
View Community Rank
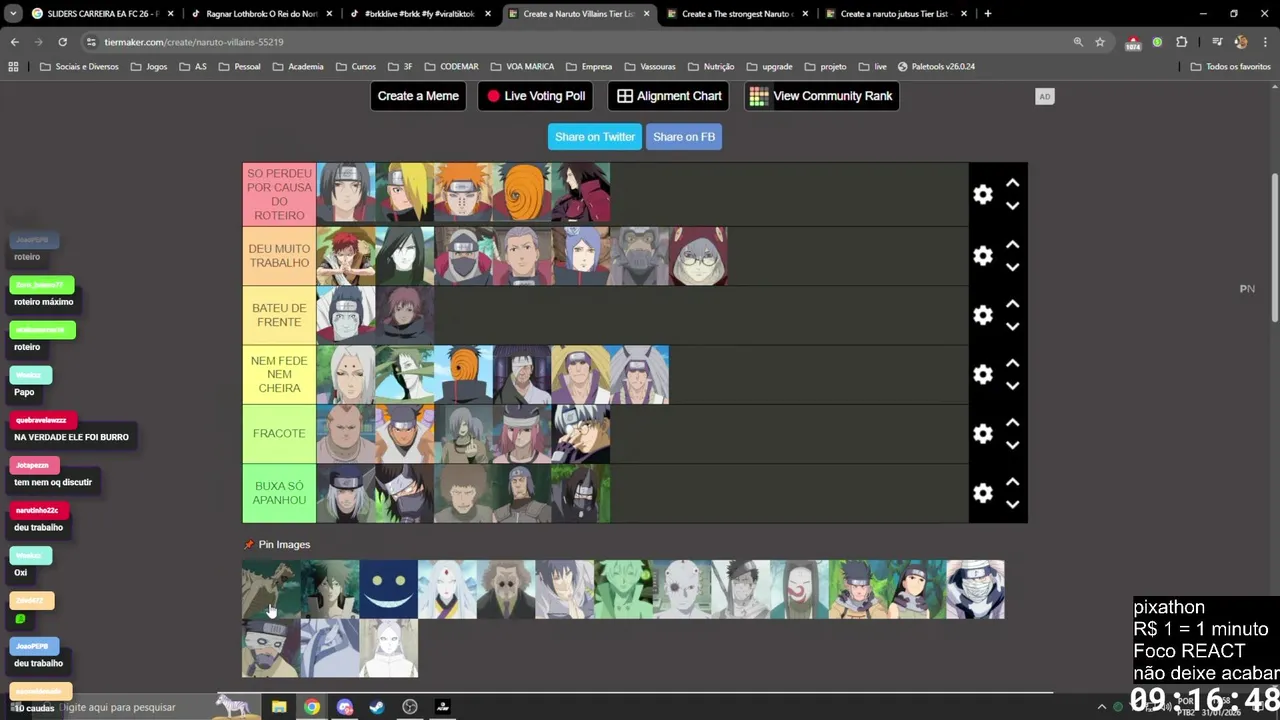(x=821, y=96)
